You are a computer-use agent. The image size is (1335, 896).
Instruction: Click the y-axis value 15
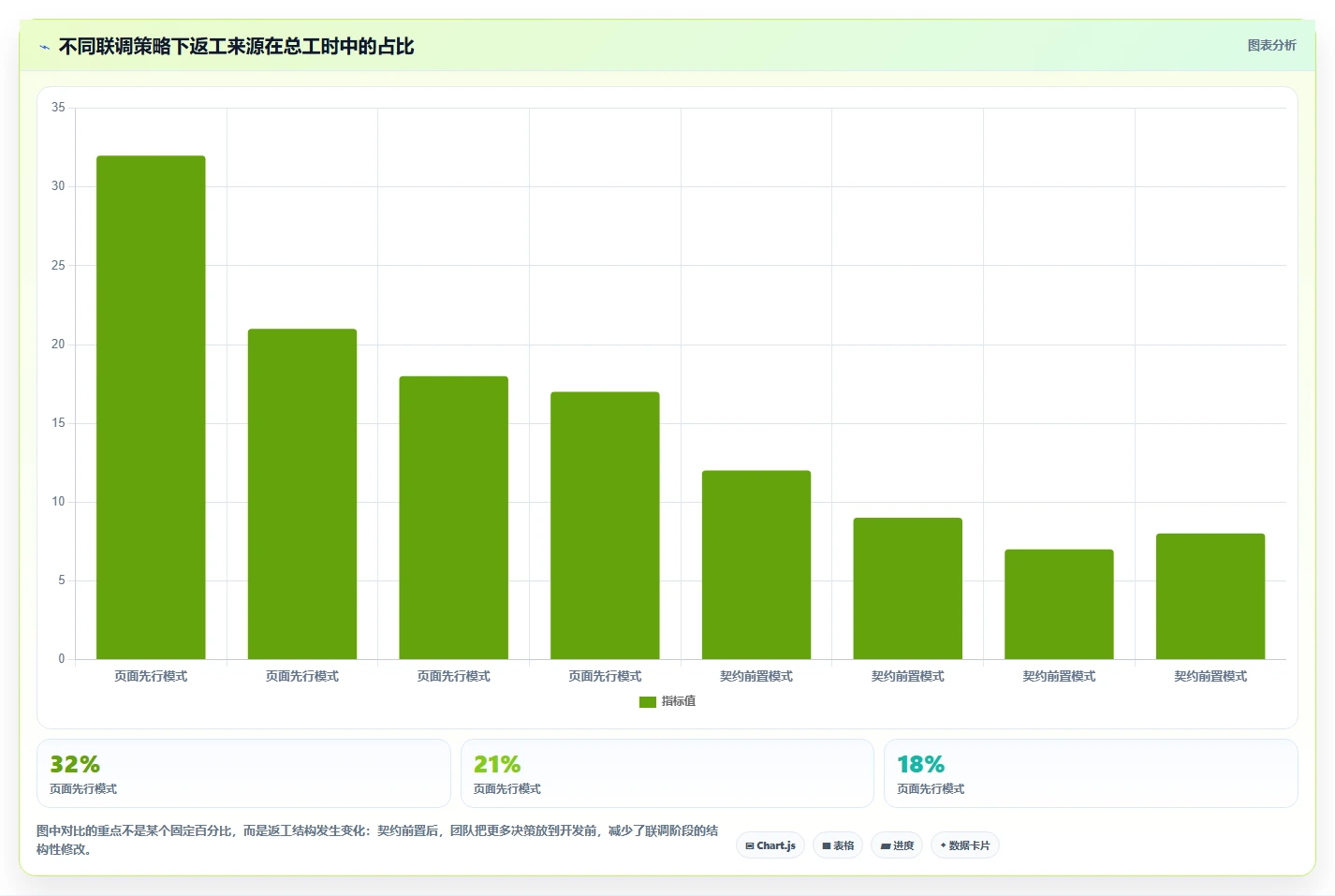click(x=58, y=423)
